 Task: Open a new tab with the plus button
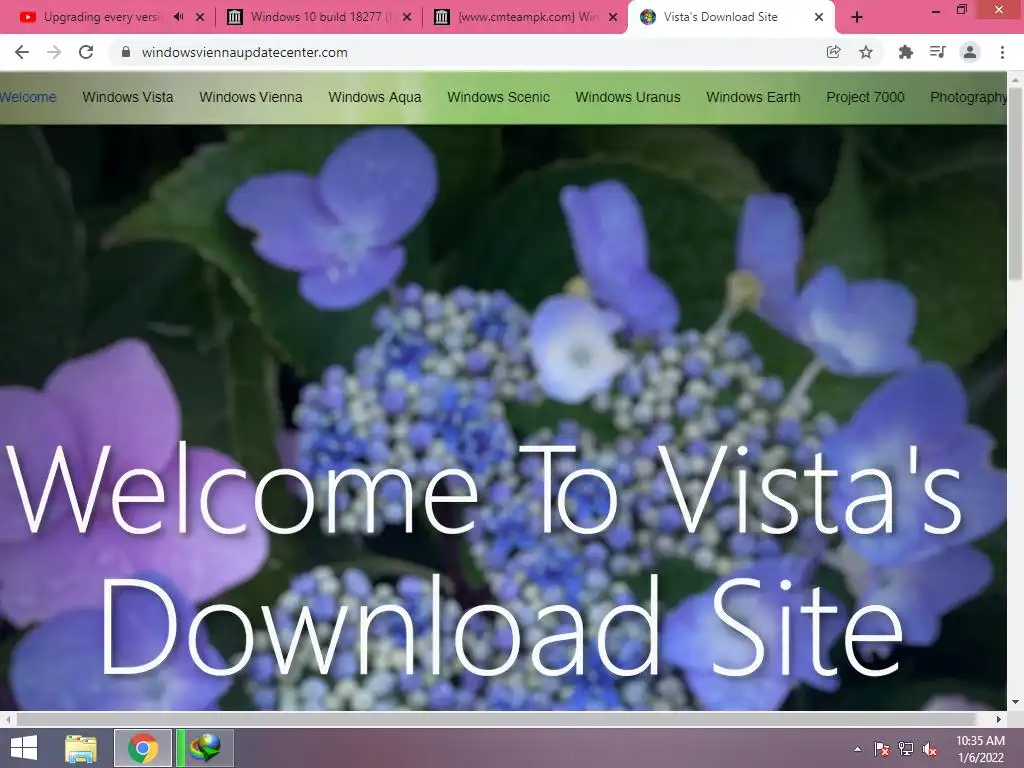pos(857,18)
